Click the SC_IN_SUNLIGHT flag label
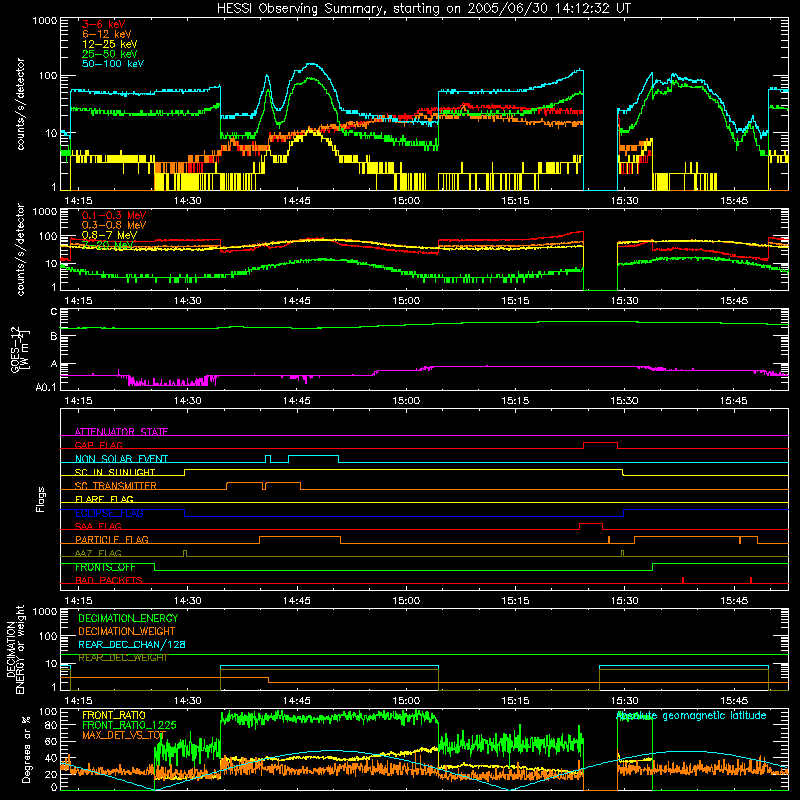The image size is (800, 800). click(x=115, y=472)
